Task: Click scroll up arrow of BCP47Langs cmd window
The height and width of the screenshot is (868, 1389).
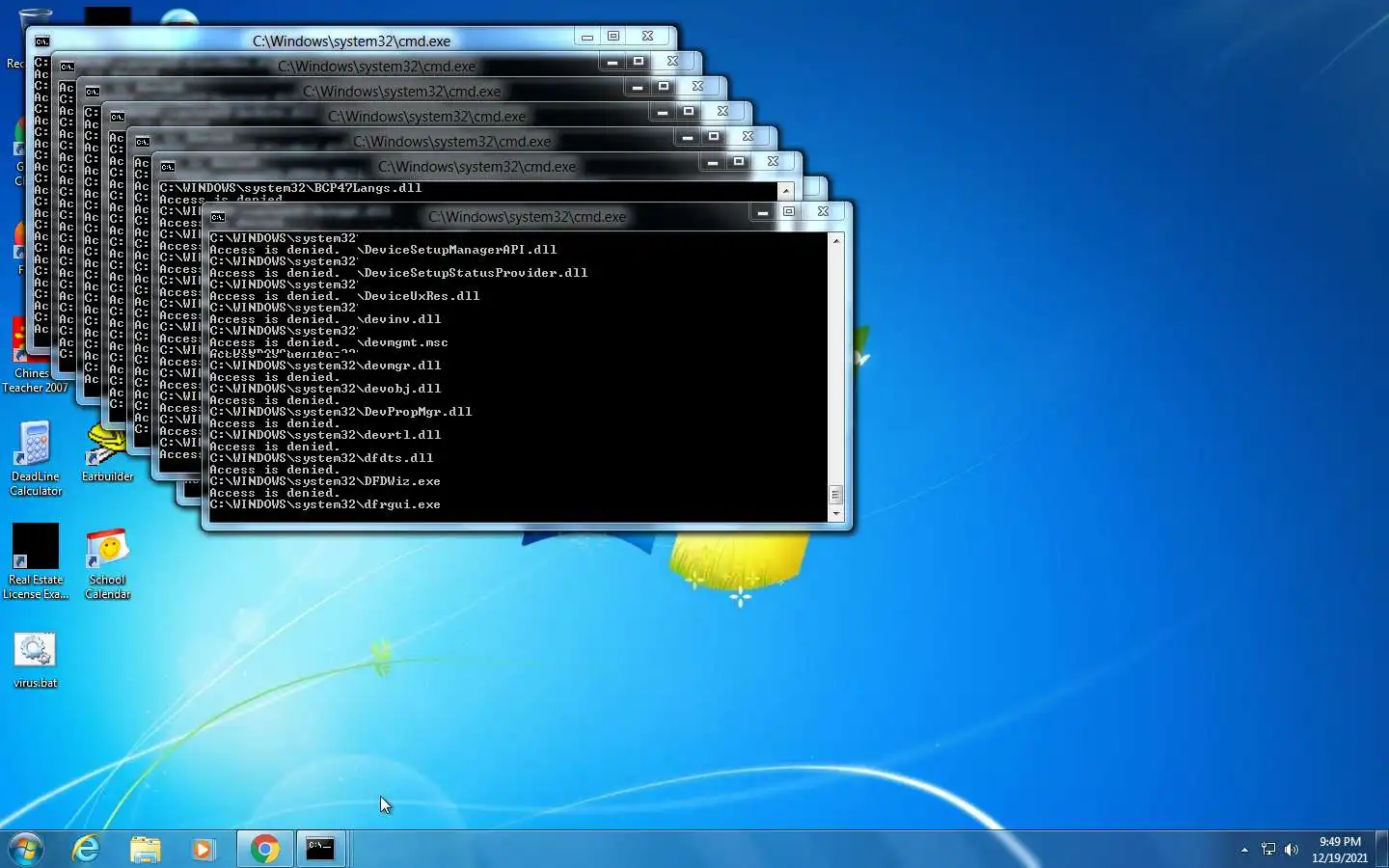Action: (786, 191)
